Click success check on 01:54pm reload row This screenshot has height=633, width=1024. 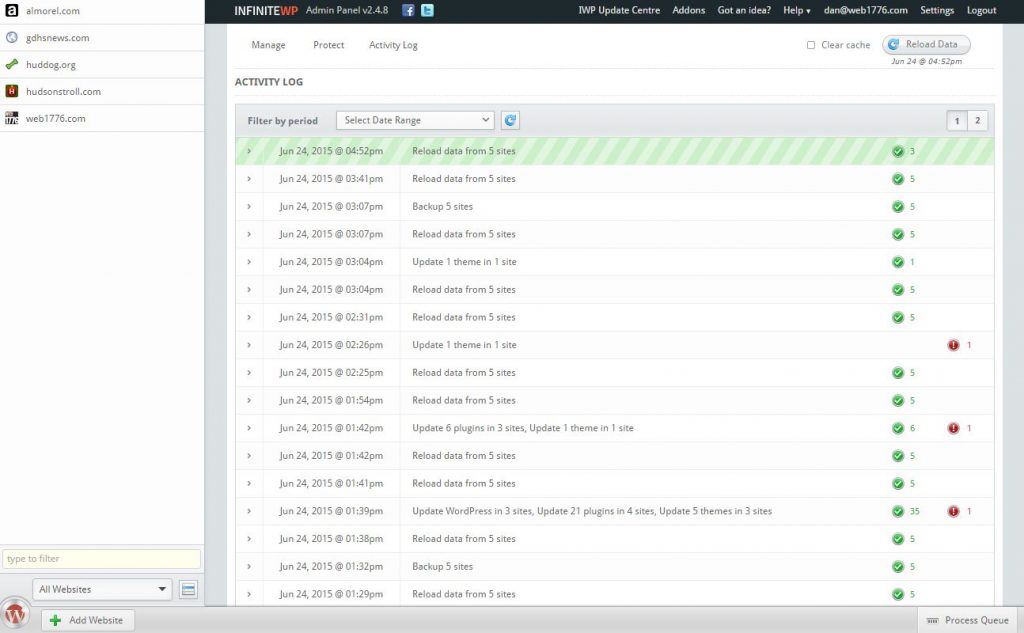pyautogui.click(x=898, y=400)
